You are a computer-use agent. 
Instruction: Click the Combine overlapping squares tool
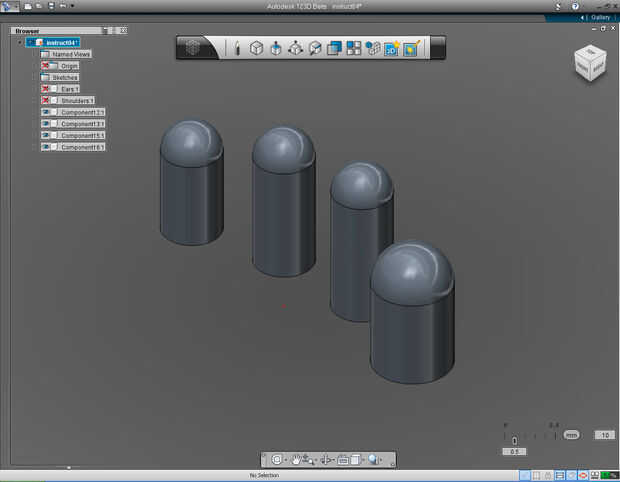pos(334,48)
